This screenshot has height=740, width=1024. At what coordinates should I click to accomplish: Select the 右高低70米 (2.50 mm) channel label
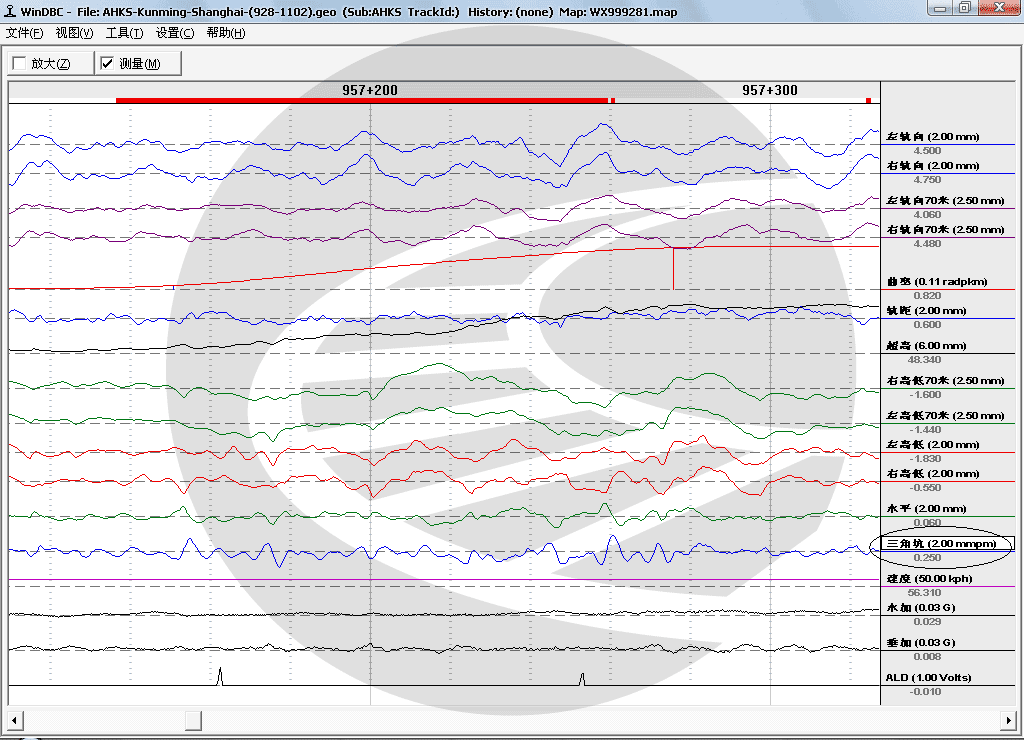point(945,381)
